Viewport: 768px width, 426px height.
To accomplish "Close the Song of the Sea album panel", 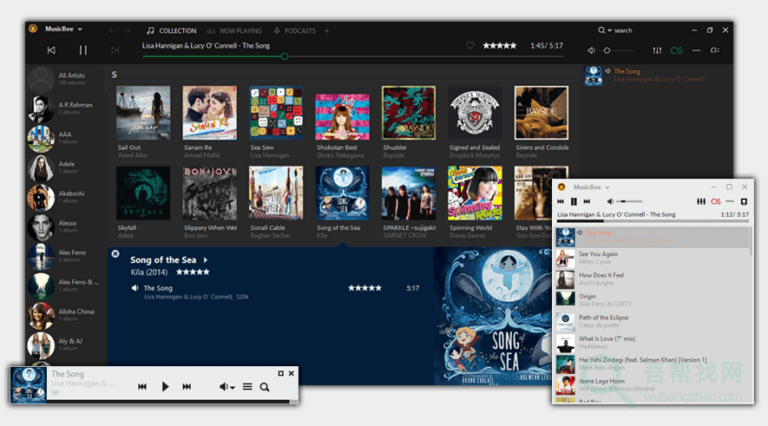I will point(115,254).
